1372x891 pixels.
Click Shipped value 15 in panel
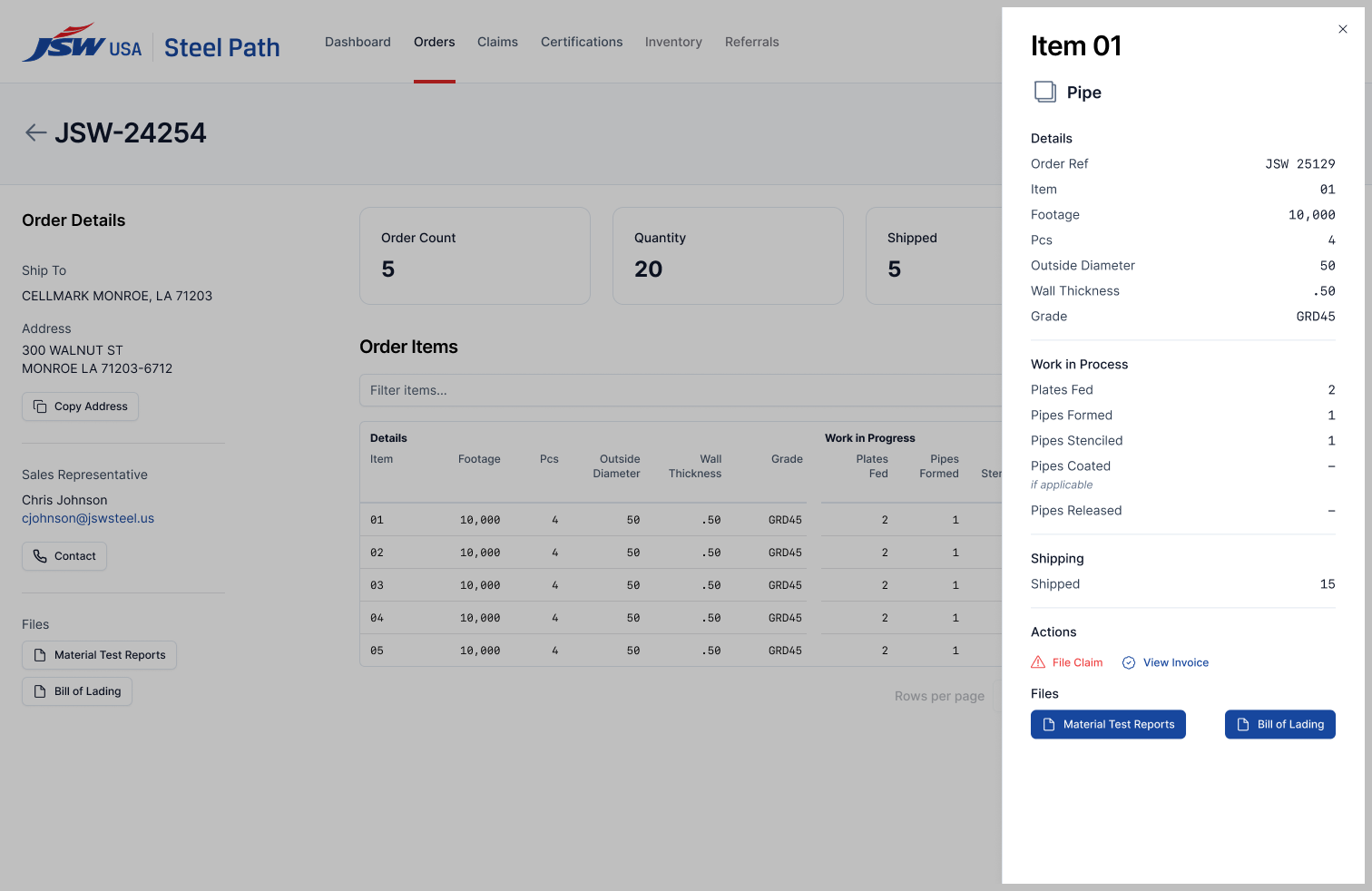1328,584
